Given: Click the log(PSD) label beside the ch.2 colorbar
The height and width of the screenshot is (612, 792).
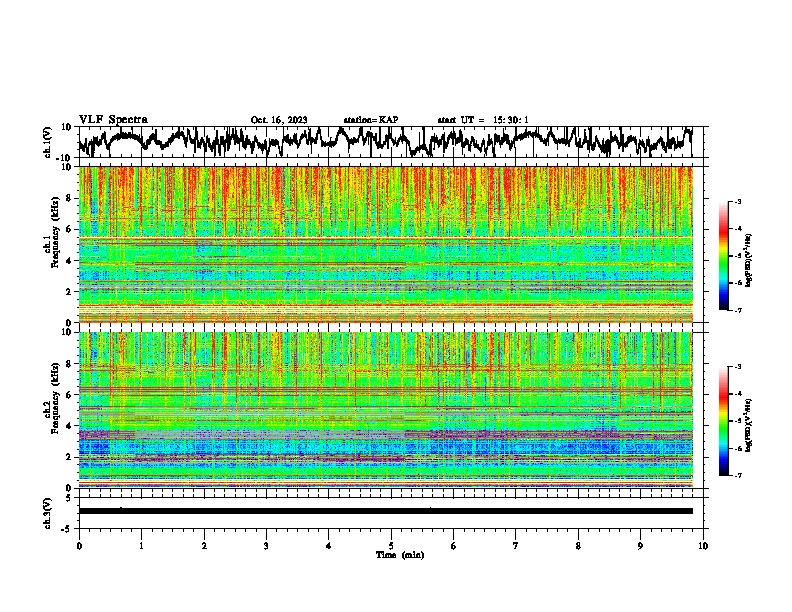Looking at the screenshot, I should point(749,425).
